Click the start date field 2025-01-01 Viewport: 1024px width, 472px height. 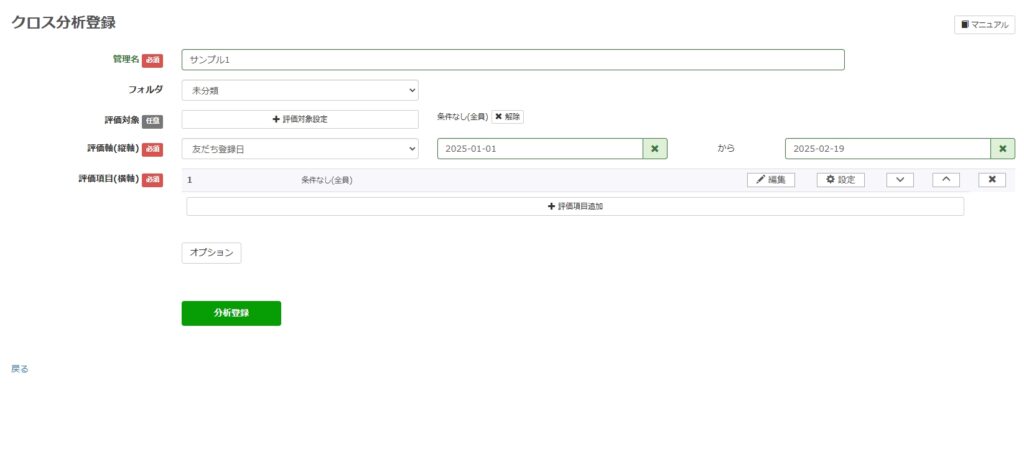pos(539,149)
